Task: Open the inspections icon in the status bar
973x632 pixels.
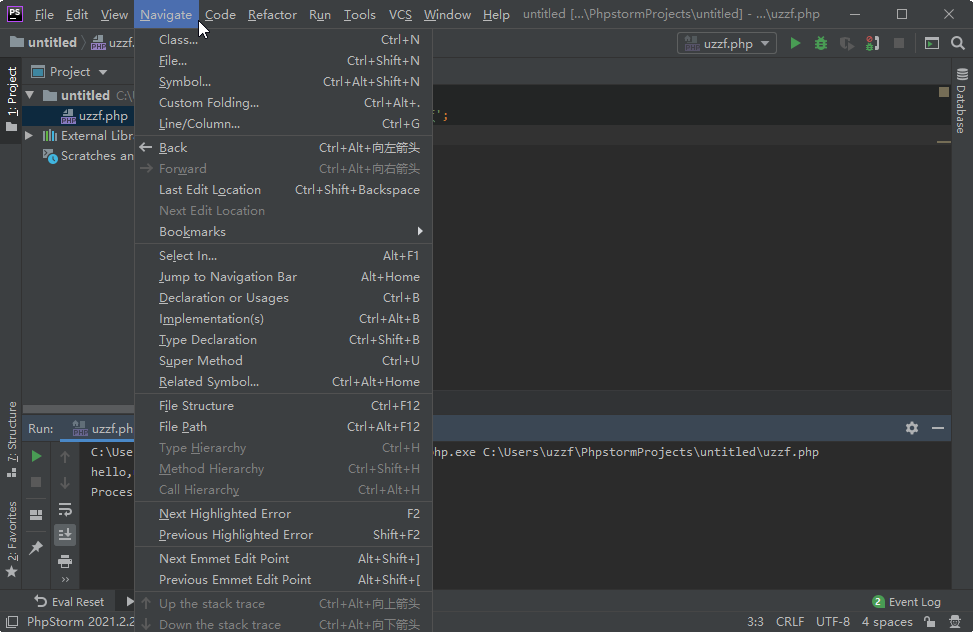Action: [x=955, y=621]
